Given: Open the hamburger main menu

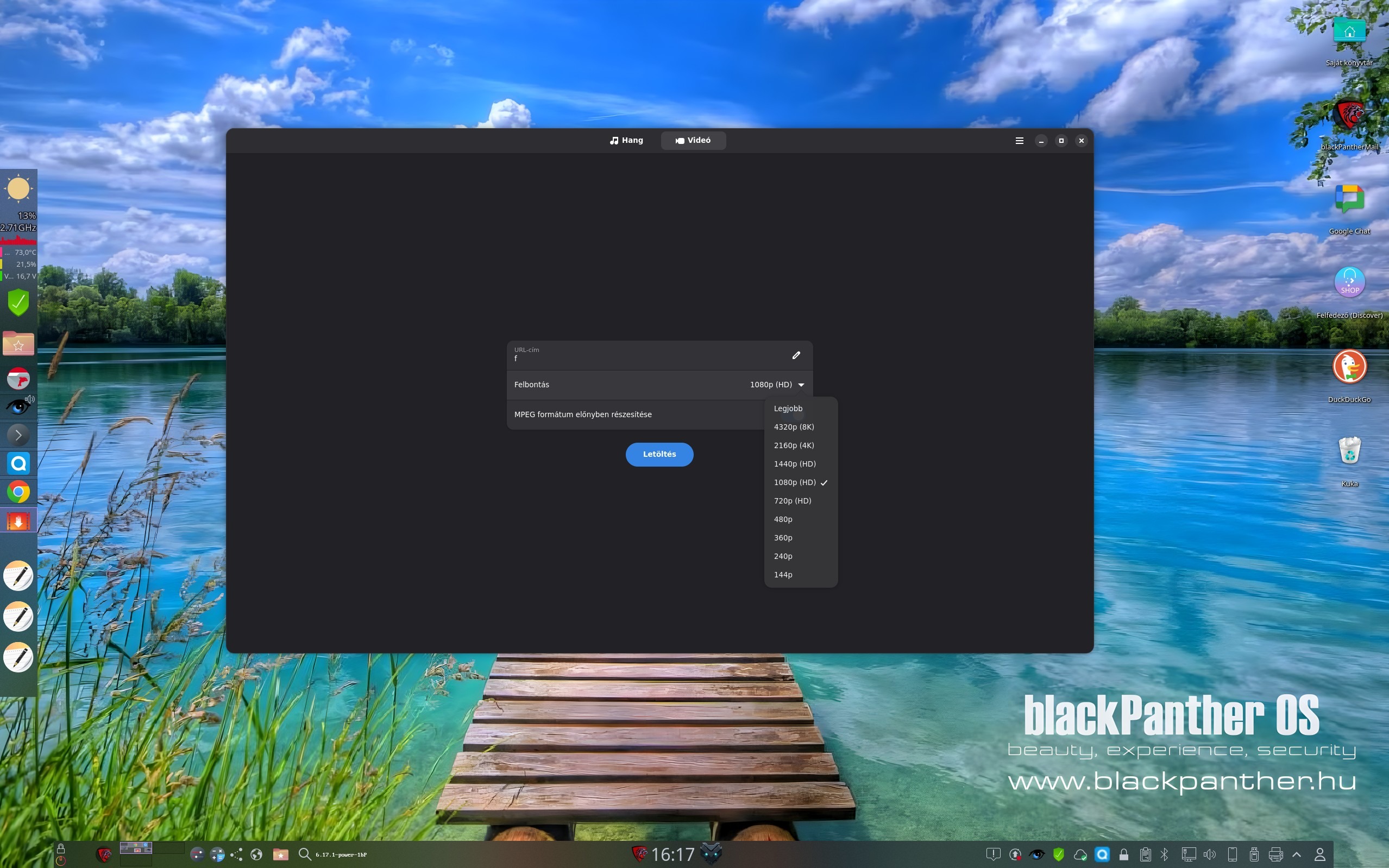Looking at the screenshot, I should point(1020,141).
